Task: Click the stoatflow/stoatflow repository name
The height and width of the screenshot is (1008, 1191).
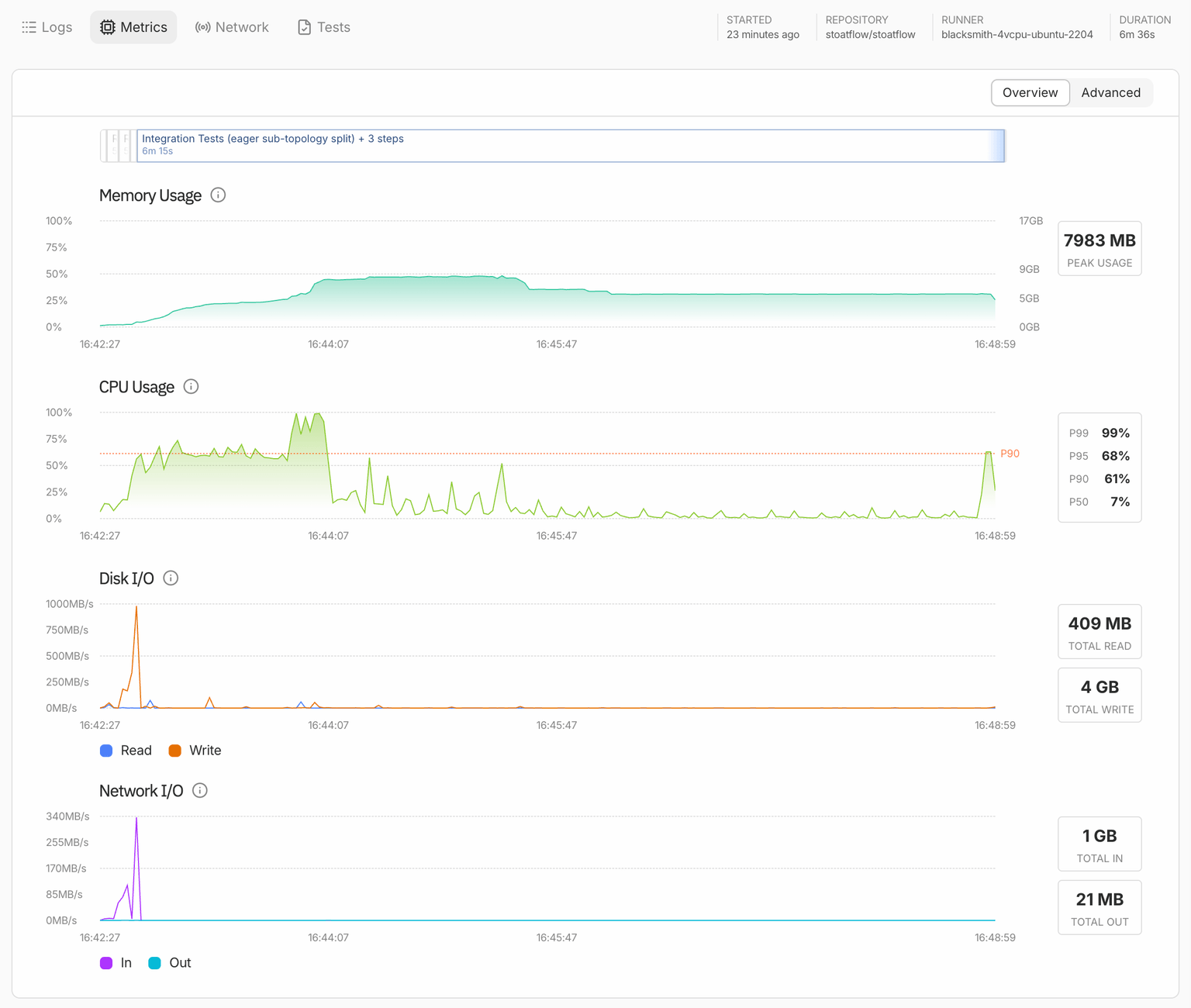Action: pyautogui.click(x=870, y=35)
